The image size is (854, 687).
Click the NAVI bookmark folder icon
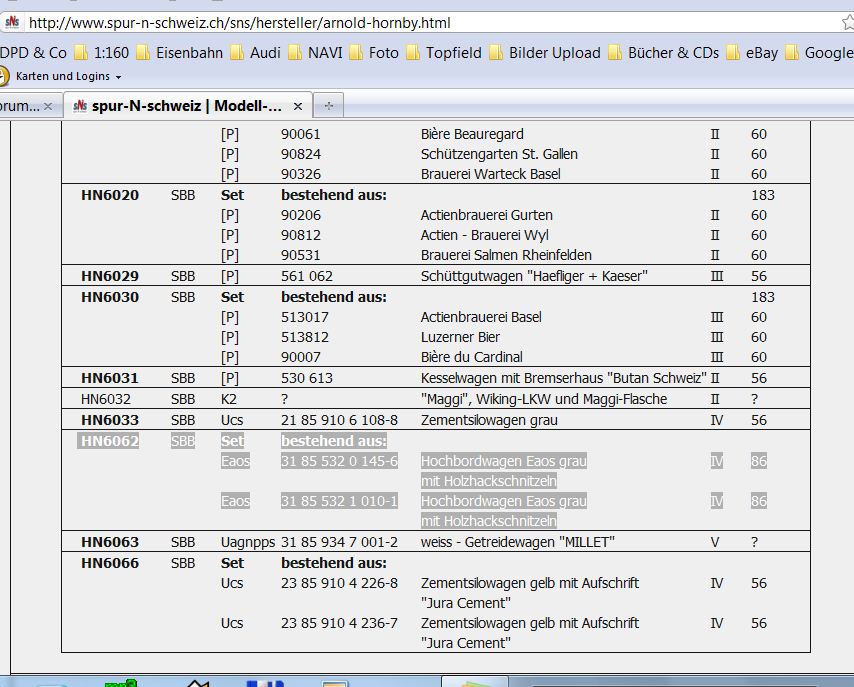click(x=295, y=53)
